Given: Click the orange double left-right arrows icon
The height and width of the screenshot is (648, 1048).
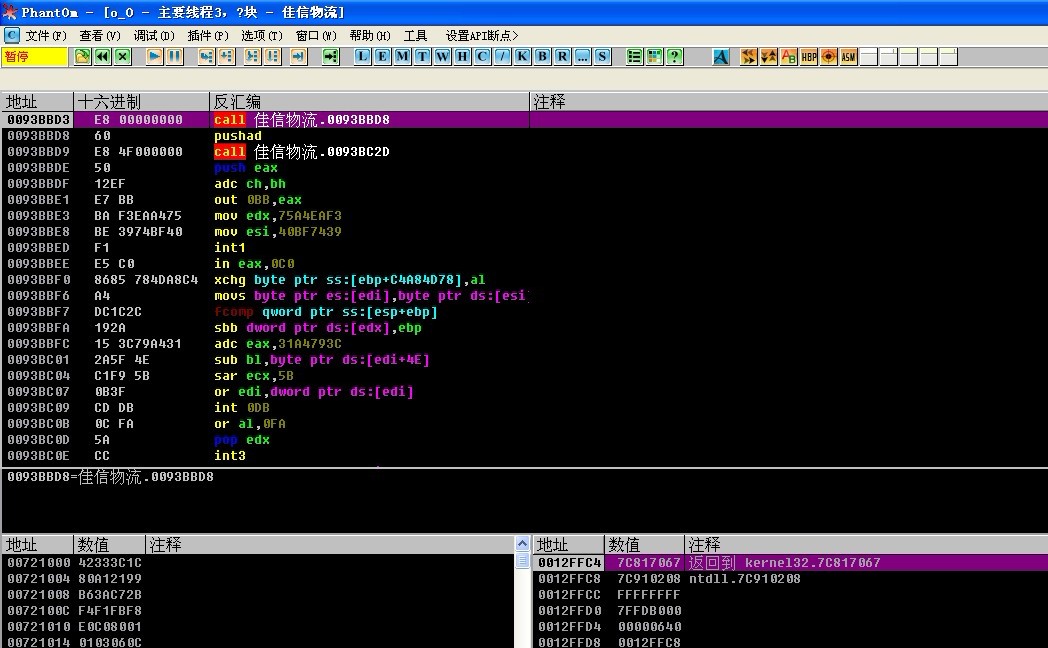Looking at the screenshot, I should coord(749,57).
